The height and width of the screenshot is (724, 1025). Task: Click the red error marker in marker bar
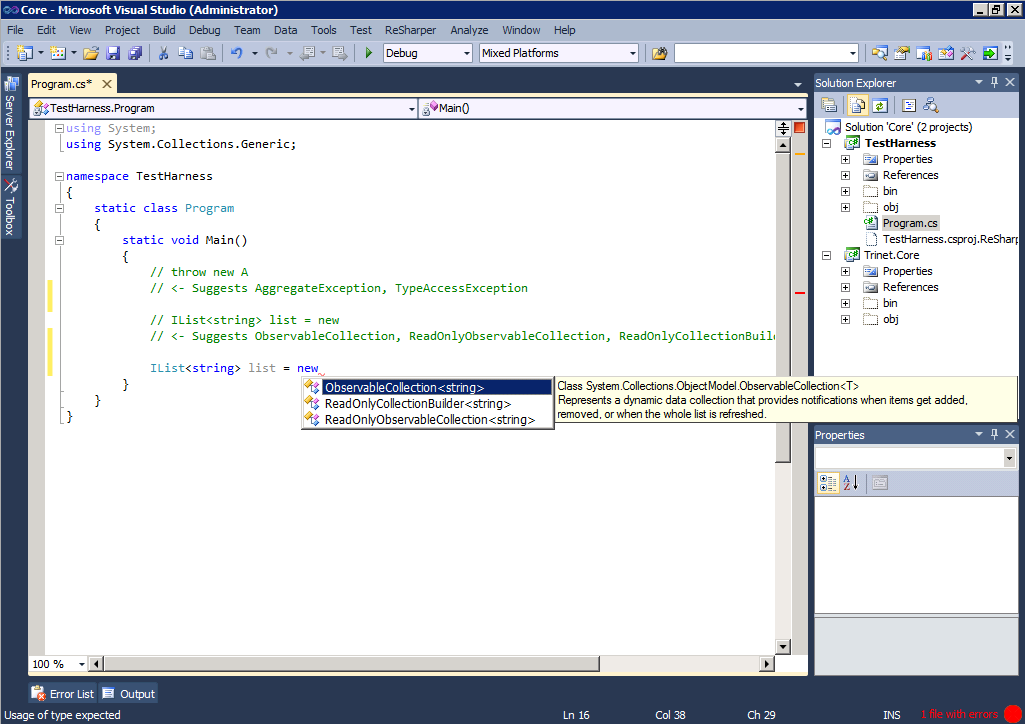tap(799, 293)
